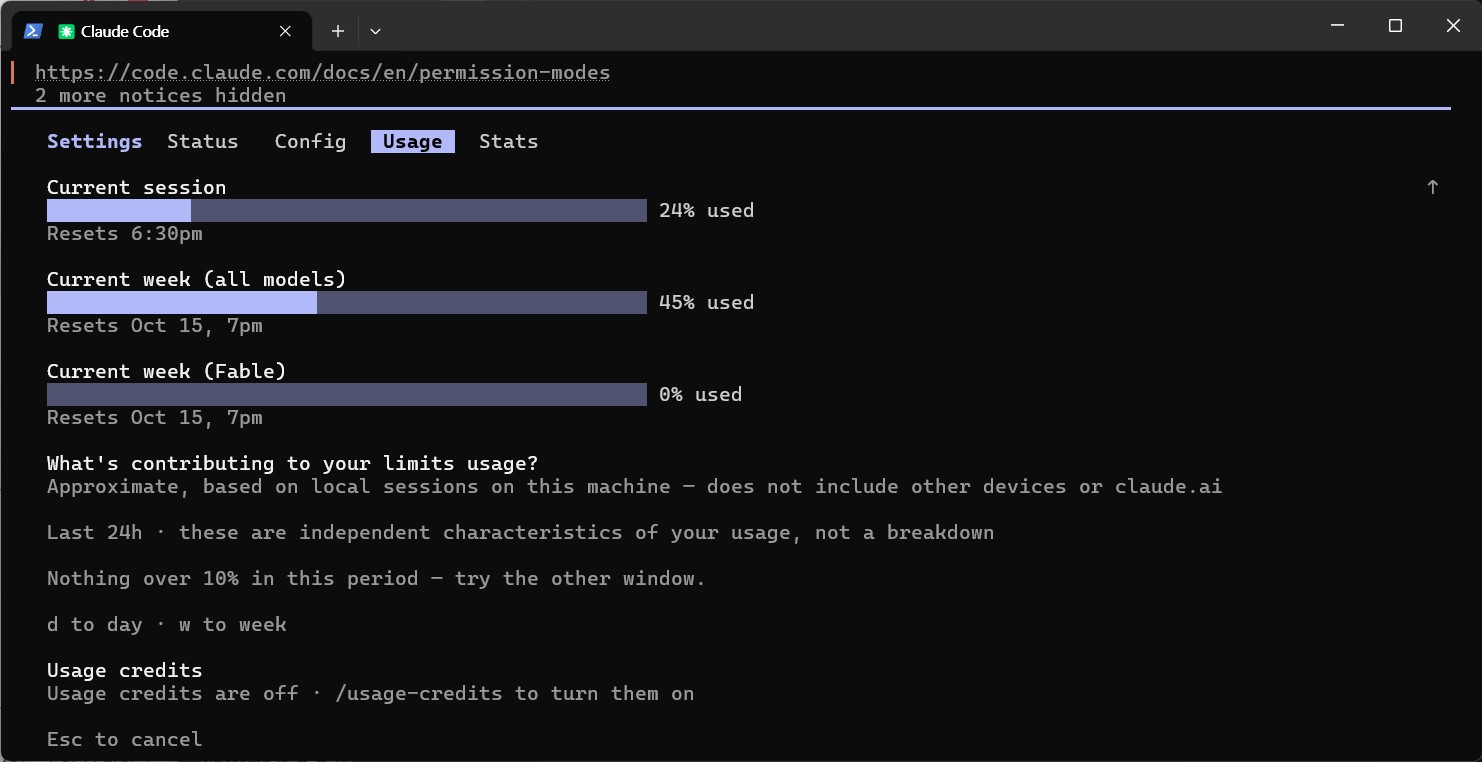Click the up arrow scroll indicator
Viewport: 1482px width, 762px height.
click(1432, 187)
